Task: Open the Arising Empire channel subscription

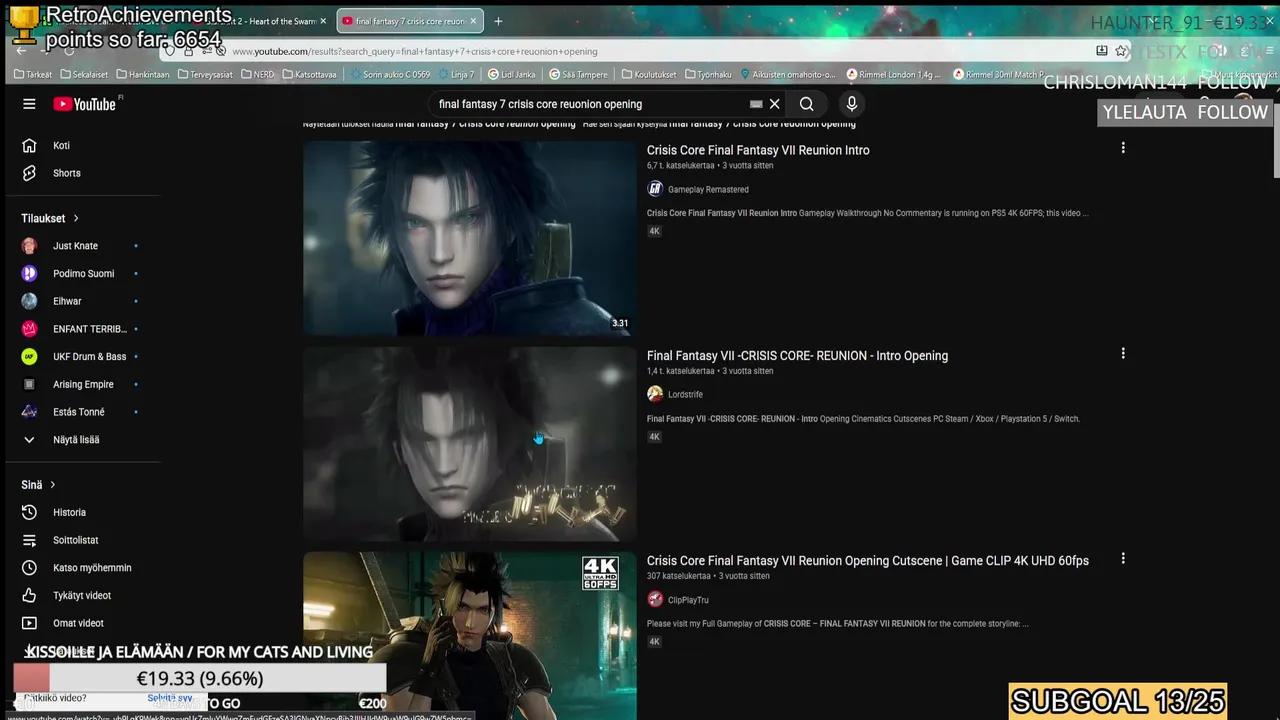Action: click(x=80, y=384)
